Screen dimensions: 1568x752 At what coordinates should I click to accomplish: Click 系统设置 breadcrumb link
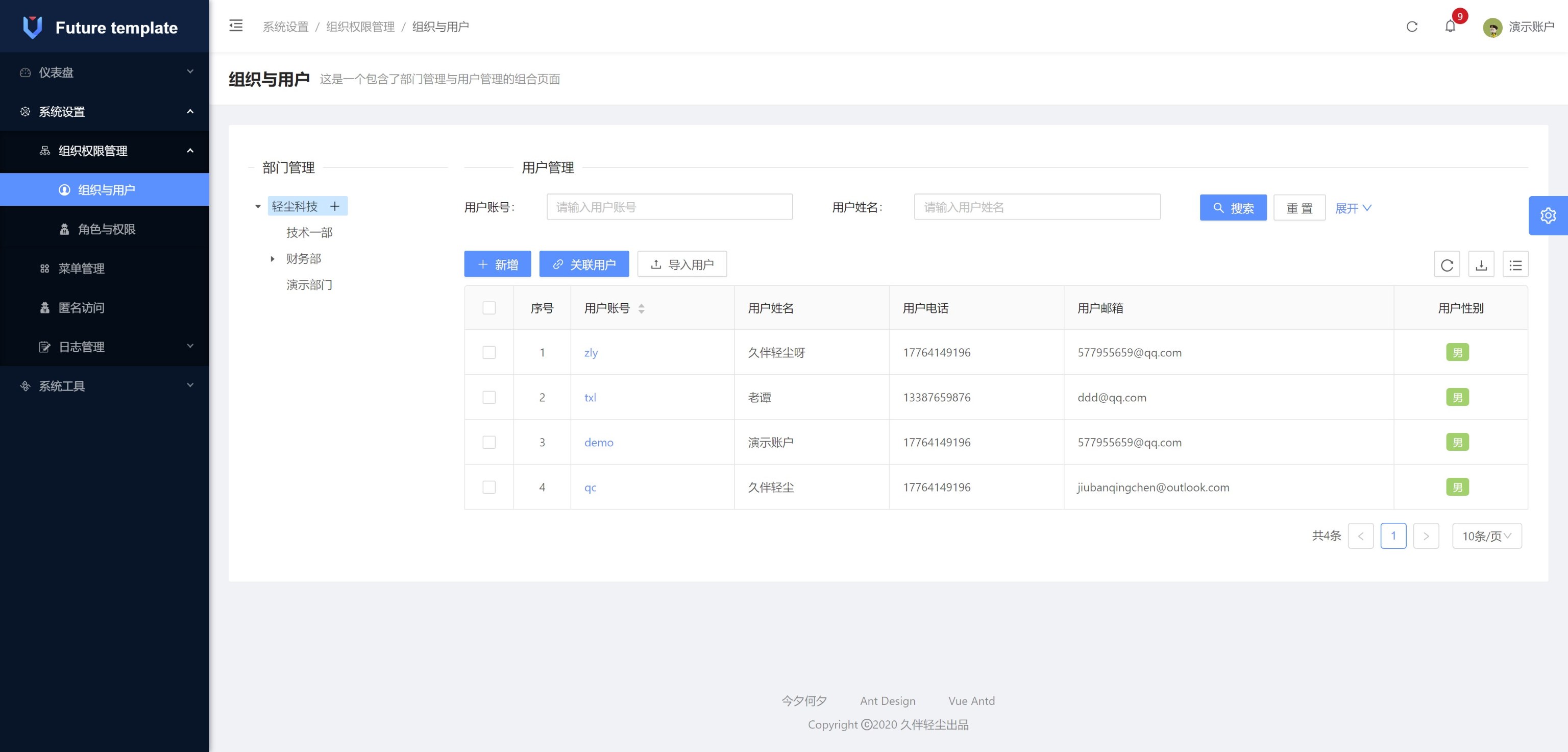tap(285, 27)
